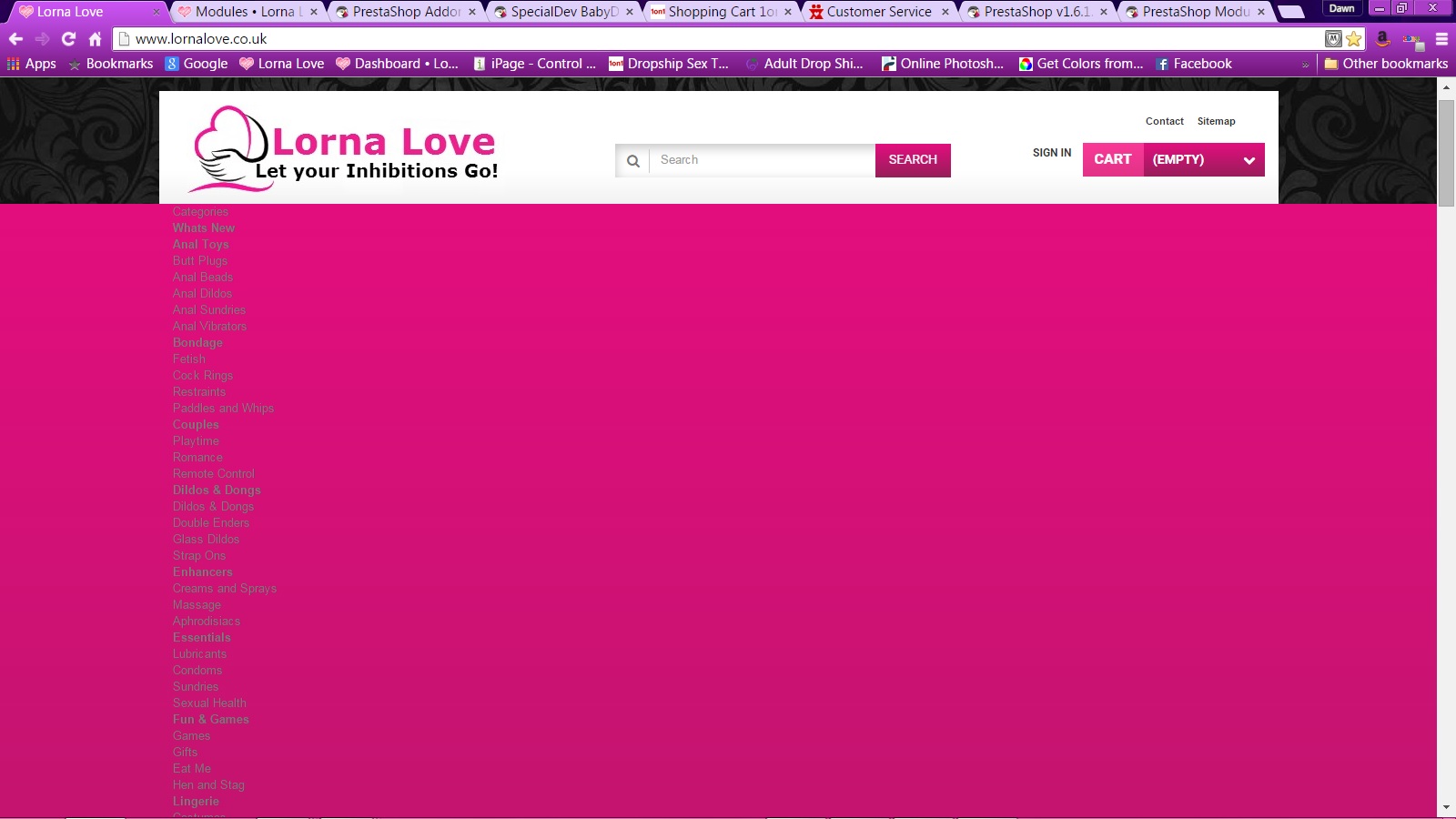
Task: Open the Other bookmarks folder
Action: point(1386,64)
